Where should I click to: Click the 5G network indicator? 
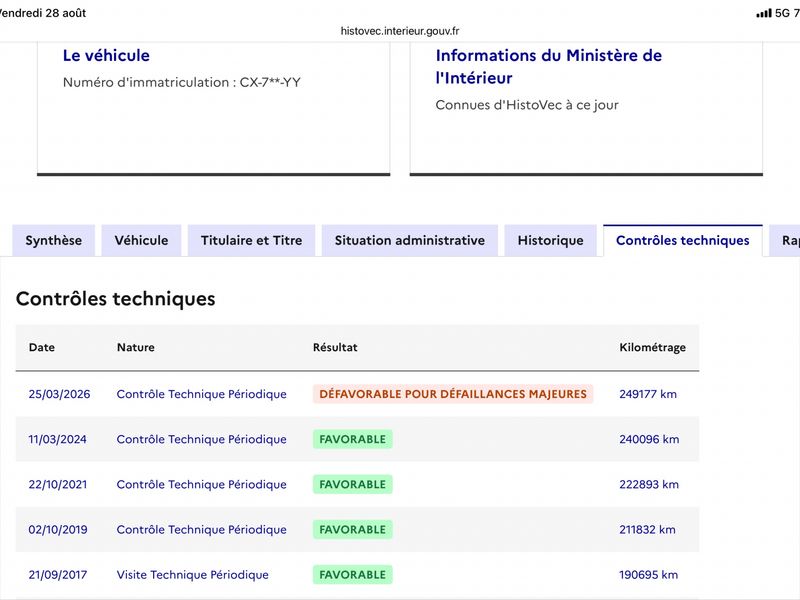tap(782, 13)
